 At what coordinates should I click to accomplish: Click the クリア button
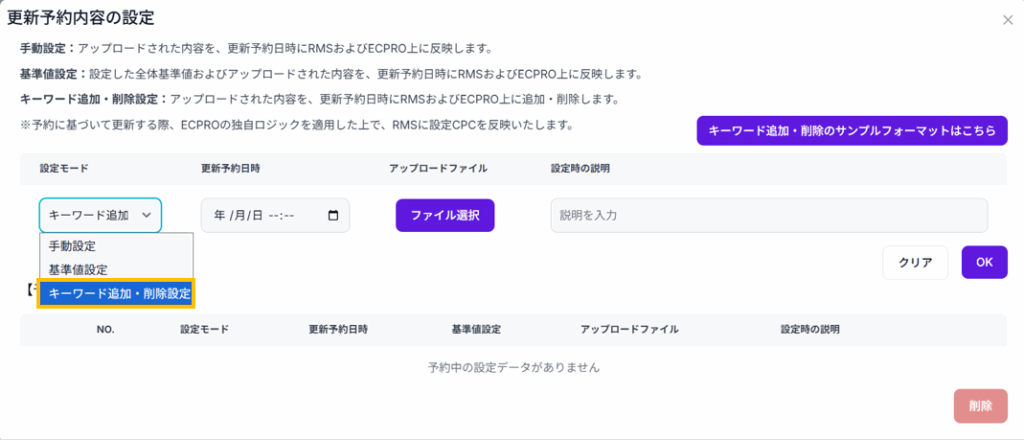click(x=915, y=263)
